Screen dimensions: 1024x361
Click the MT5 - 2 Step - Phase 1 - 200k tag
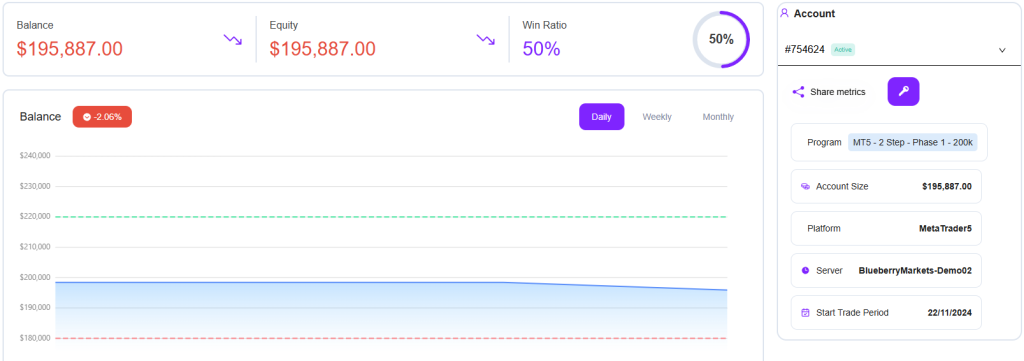point(912,142)
